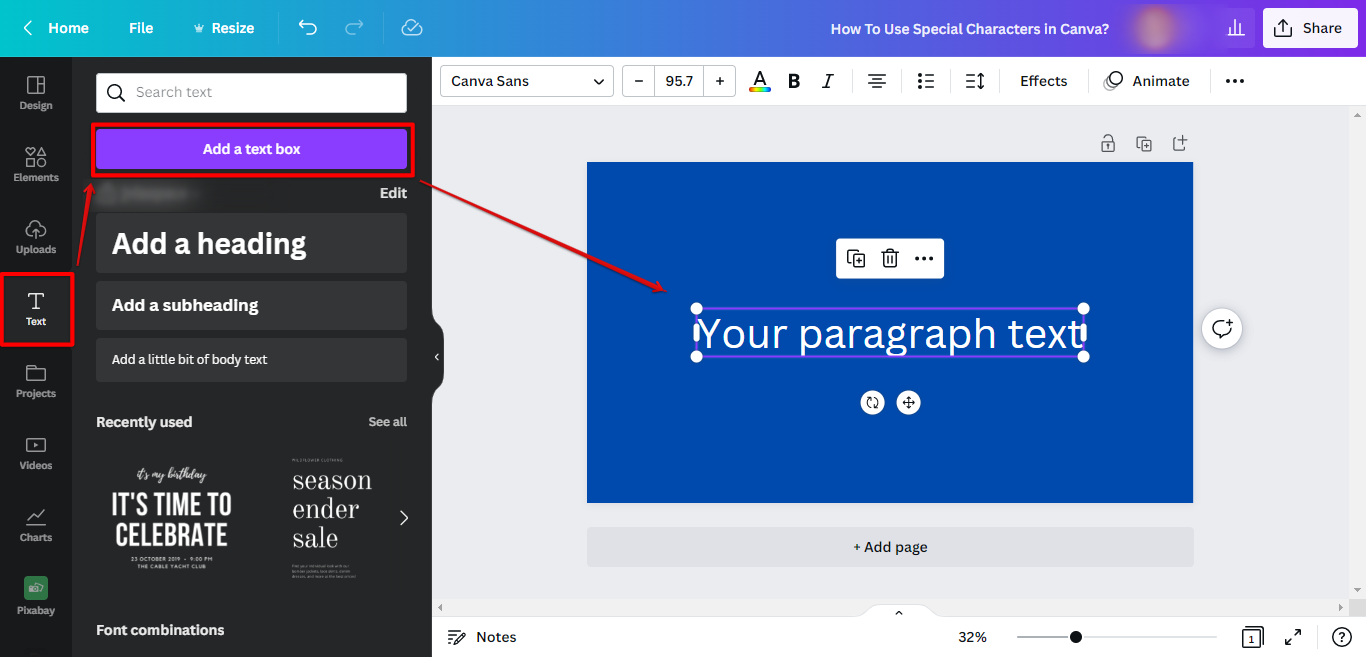Toggle the bulleted list style

pos(925,81)
